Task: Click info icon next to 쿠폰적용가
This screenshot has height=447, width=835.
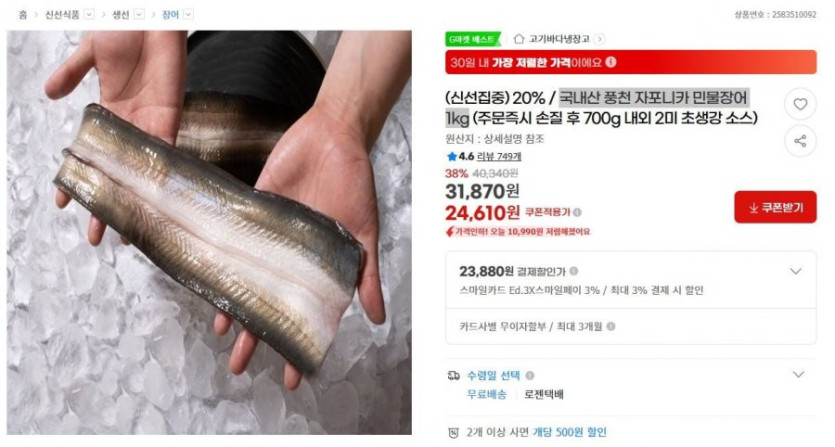Action: (577, 212)
